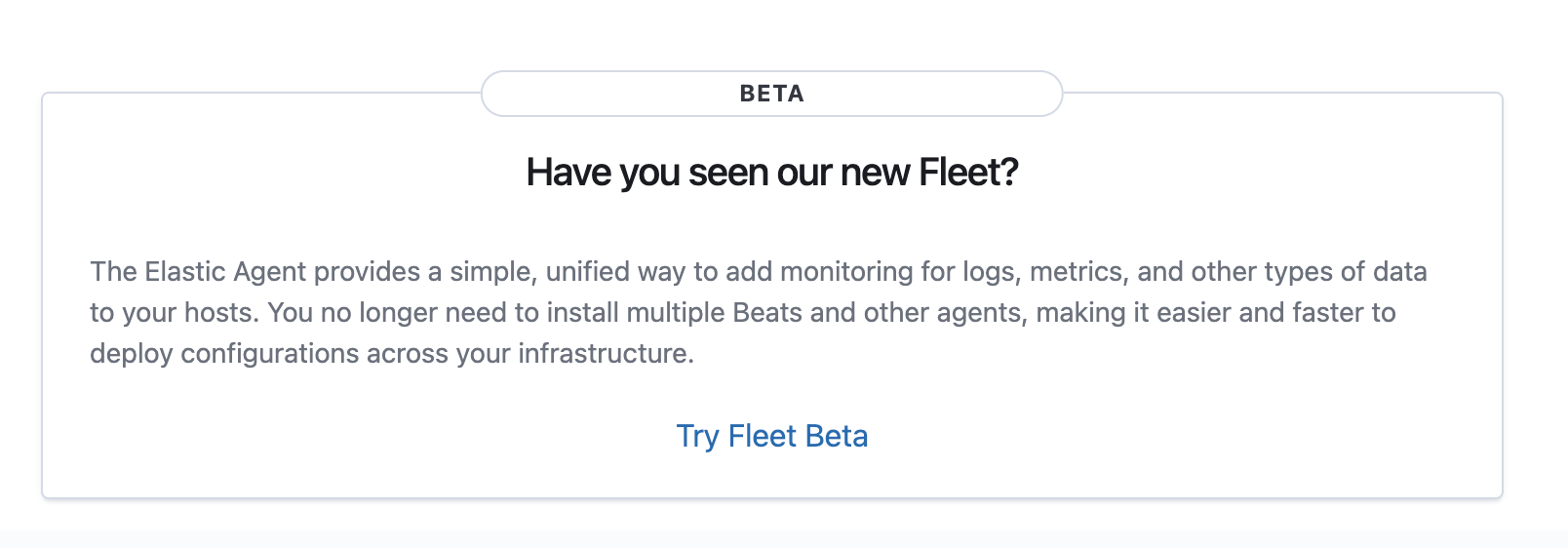Click the BETA badge label
The height and width of the screenshot is (548, 1568).
pos(771,94)
